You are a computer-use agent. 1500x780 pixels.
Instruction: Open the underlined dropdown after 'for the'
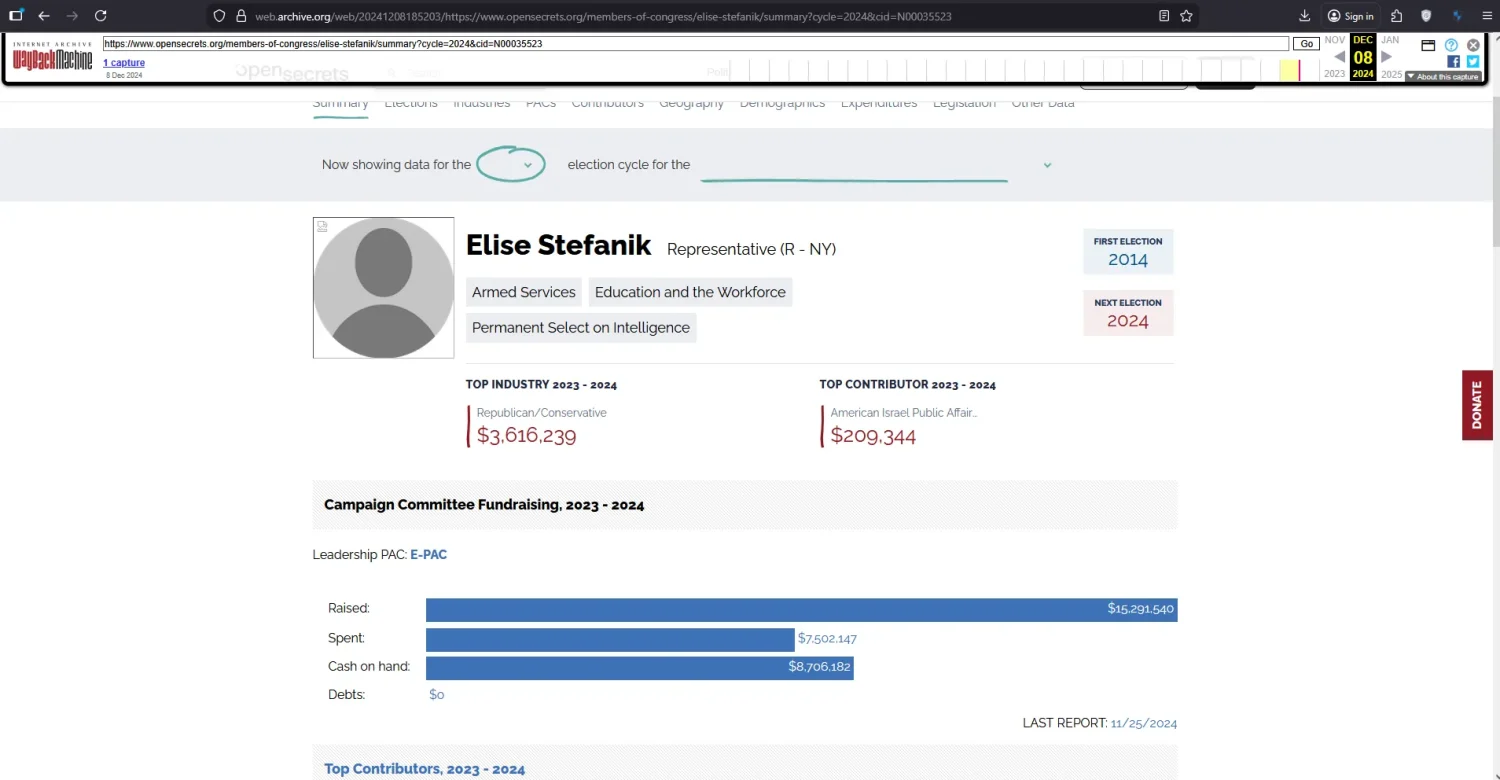877,165
